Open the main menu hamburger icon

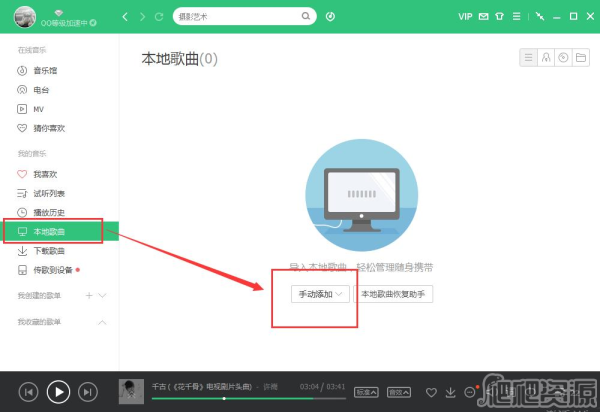tap(517, 16)
